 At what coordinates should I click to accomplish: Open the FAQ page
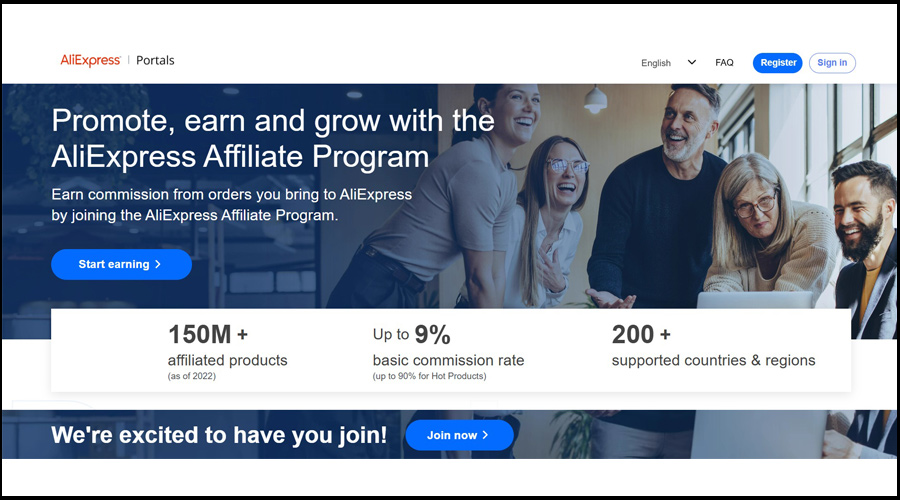pos(724,63)
